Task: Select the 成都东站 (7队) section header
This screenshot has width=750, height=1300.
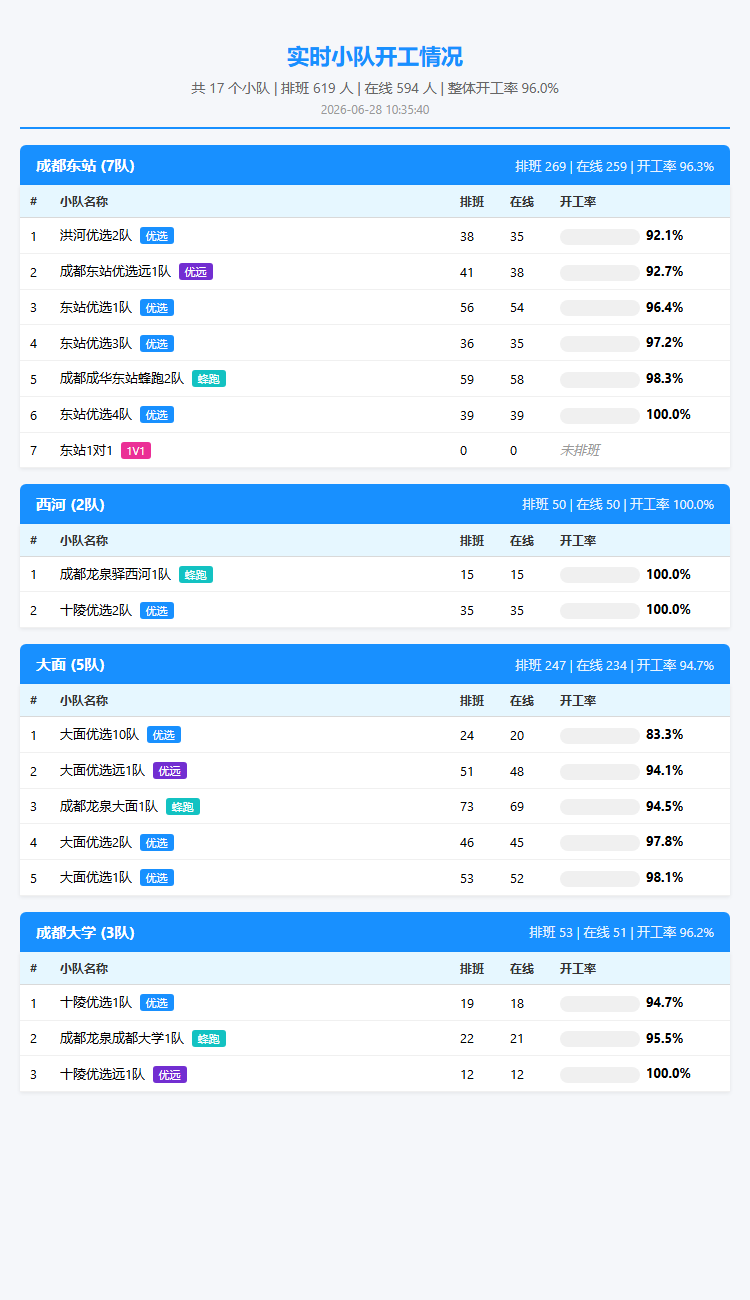Action: pos(375,166)
